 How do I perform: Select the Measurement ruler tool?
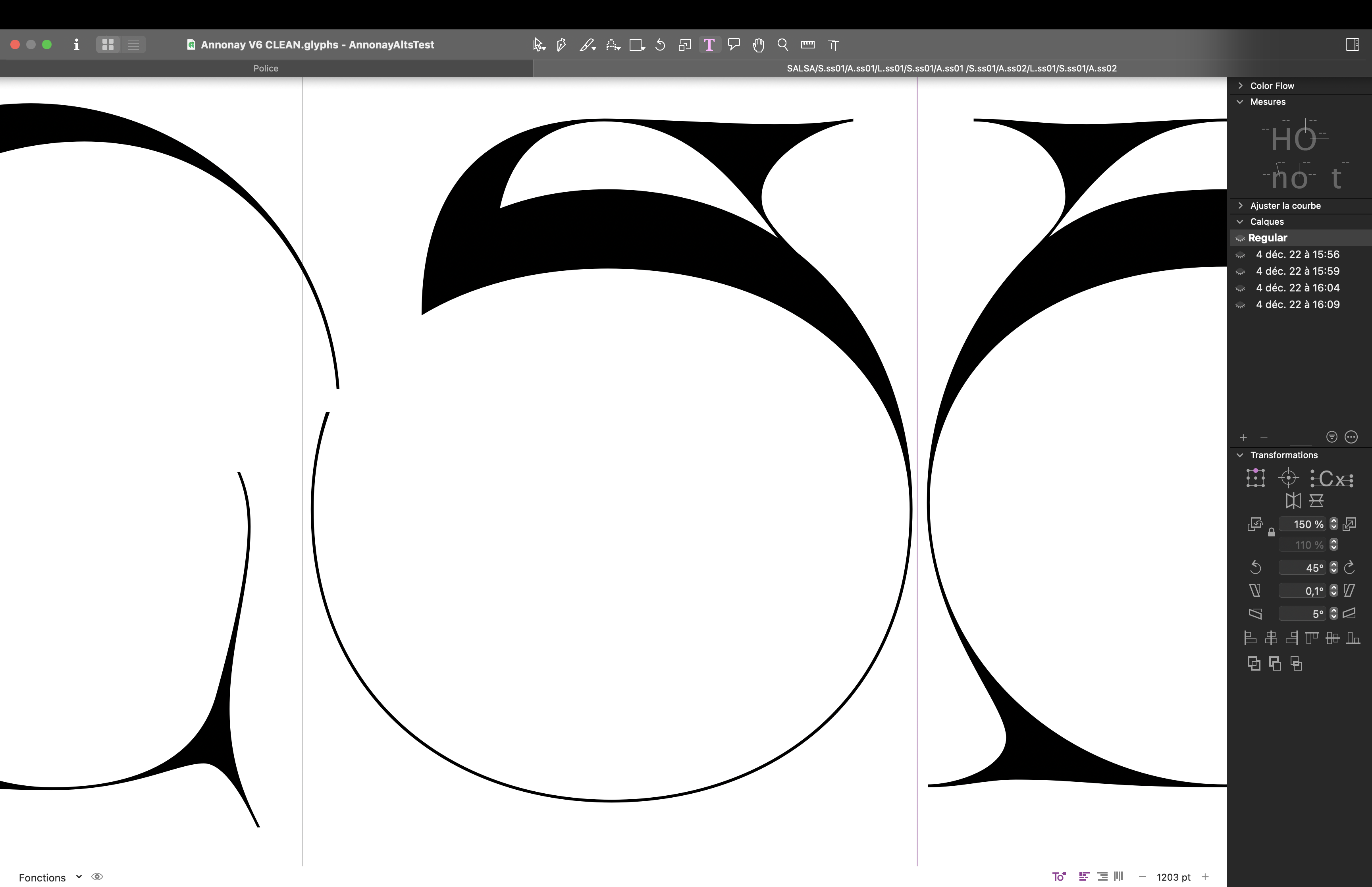807,45
